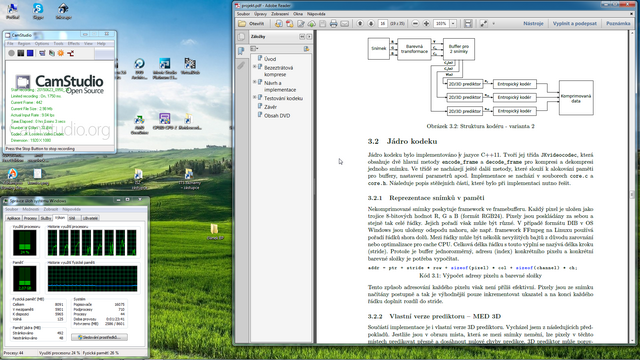Click the vertical scrollbar of the PDF document
Image resolution: width=640 pixels, height=360 pixels.
(x=632, y=187)
